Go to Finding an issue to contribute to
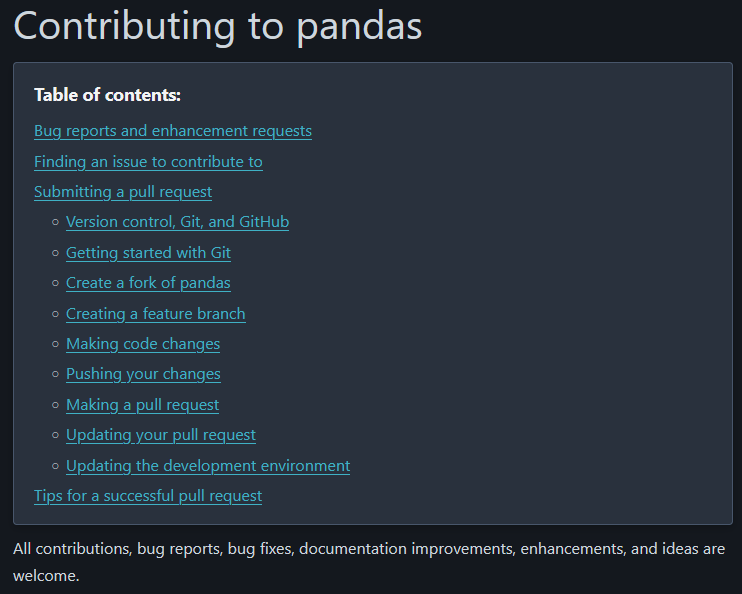 click(x=148, y=162)
